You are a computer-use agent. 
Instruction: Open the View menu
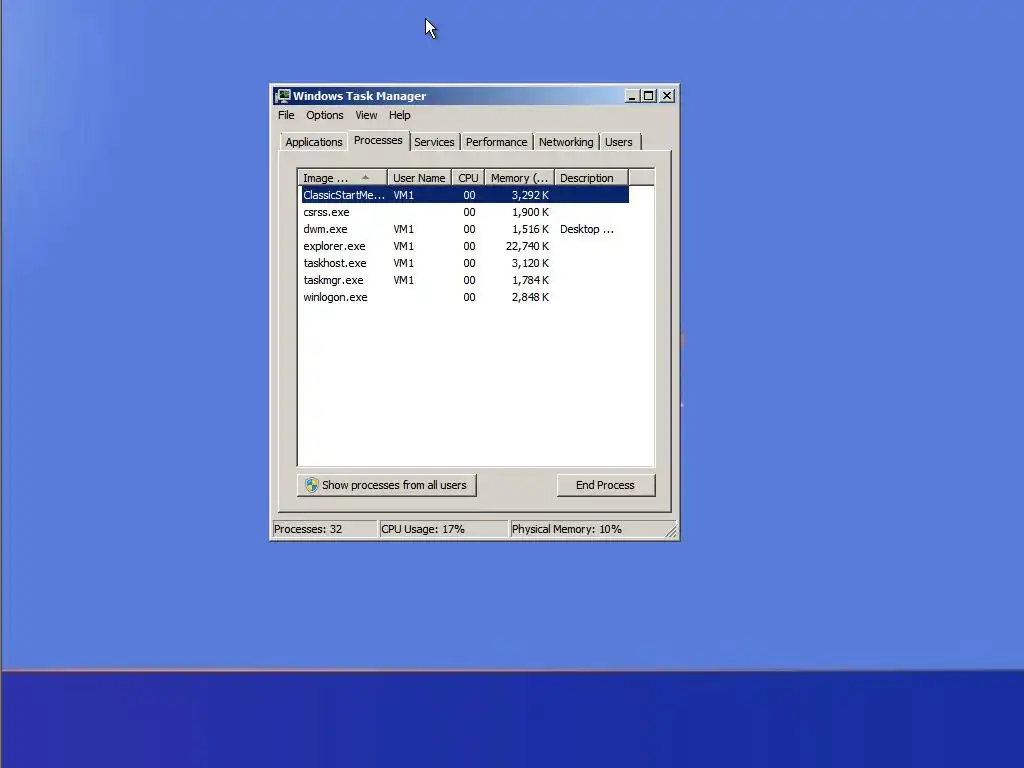[x=366, y=115]
